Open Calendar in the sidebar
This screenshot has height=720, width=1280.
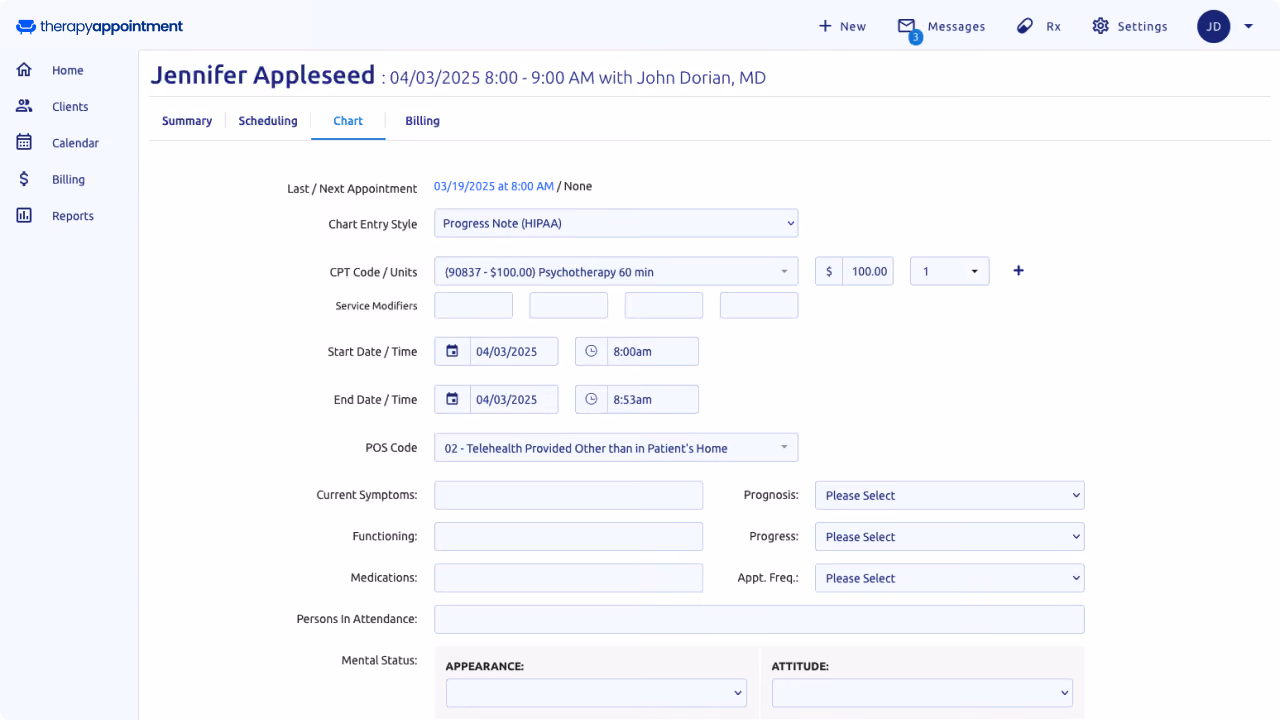click(x=75, y=143)
